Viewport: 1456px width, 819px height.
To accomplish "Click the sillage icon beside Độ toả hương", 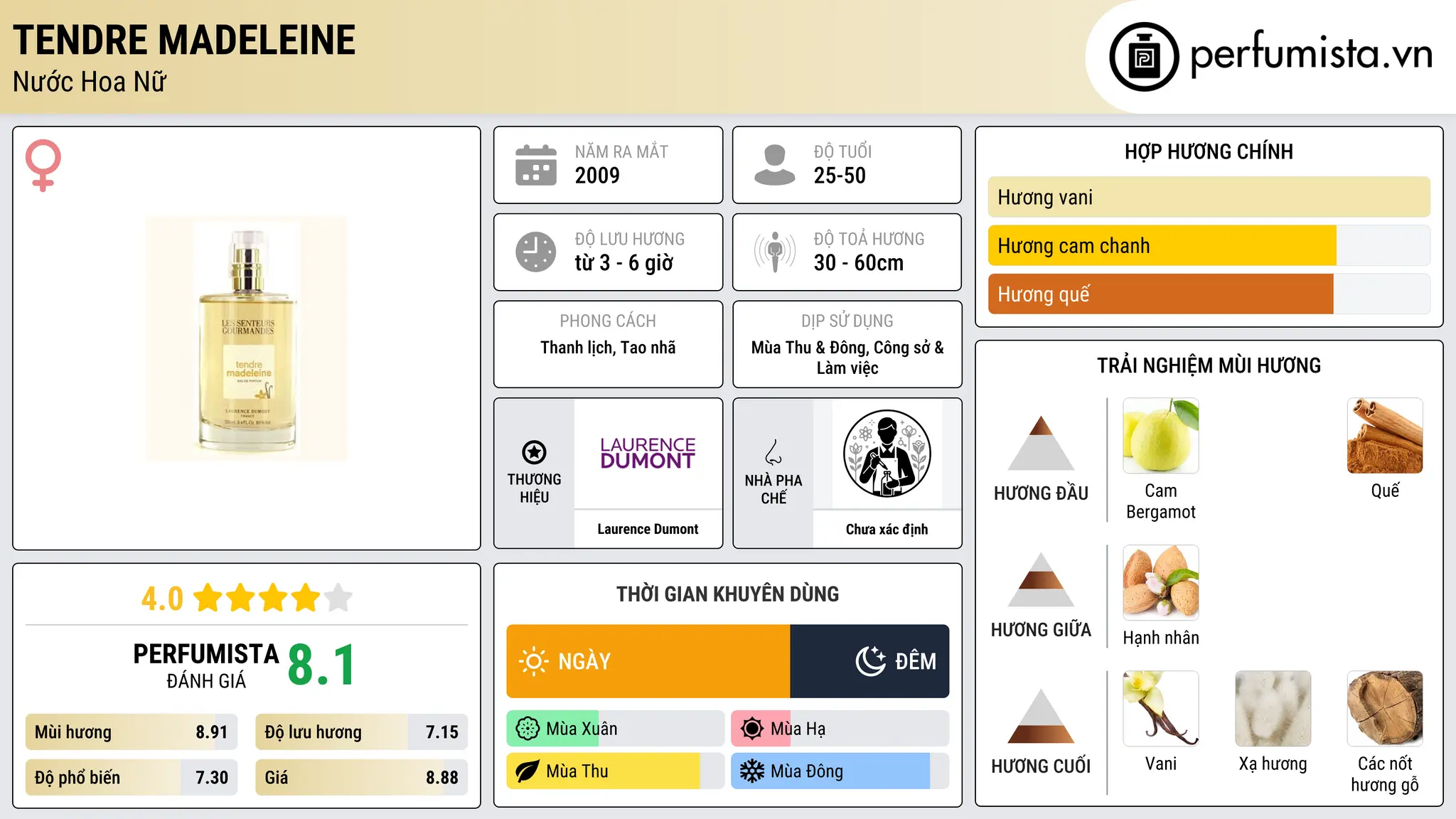I will (775, 252).
